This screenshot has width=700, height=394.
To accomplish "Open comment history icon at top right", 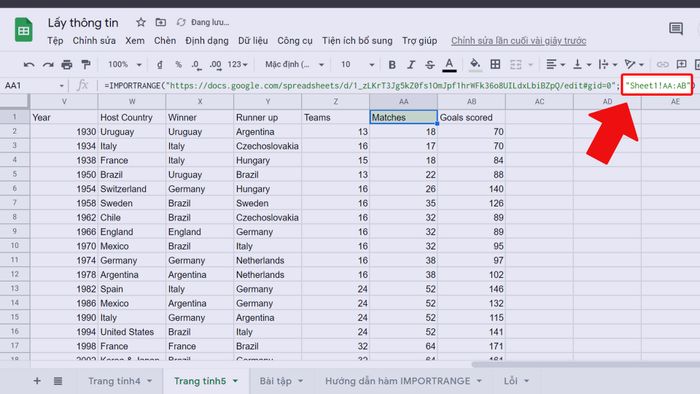I will pyautogui.click(x=676, y=29).
